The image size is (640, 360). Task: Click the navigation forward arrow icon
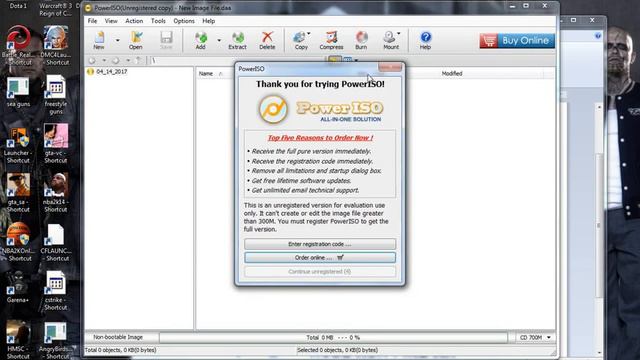click(116, 60)
